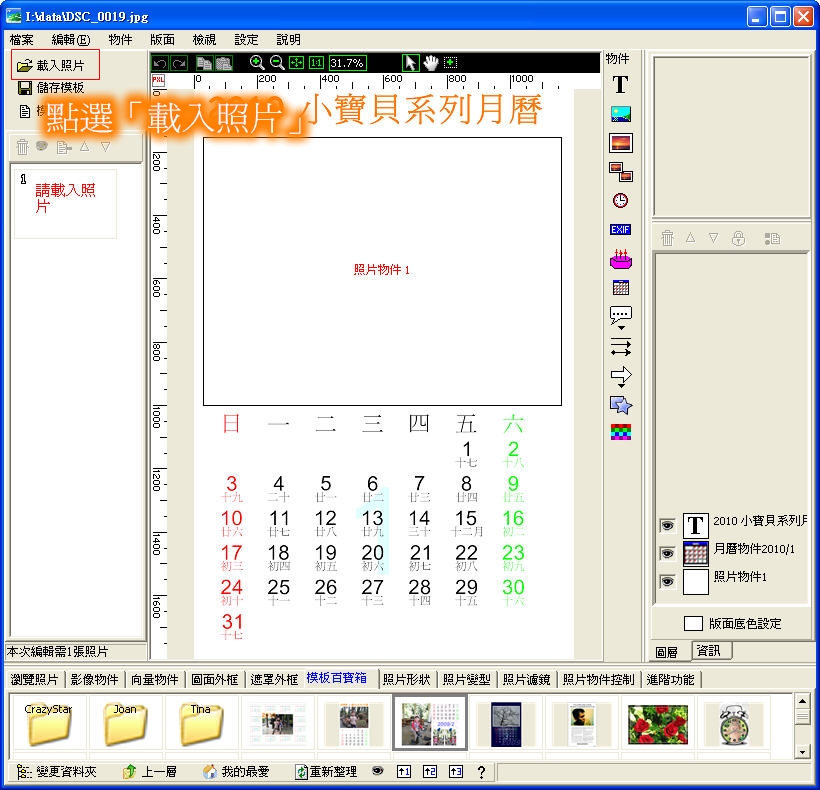Move layer up with the layer panel triangle
The height and width of the screenshot is (790, 820).
pyautogui.click(x=690, y=238)
